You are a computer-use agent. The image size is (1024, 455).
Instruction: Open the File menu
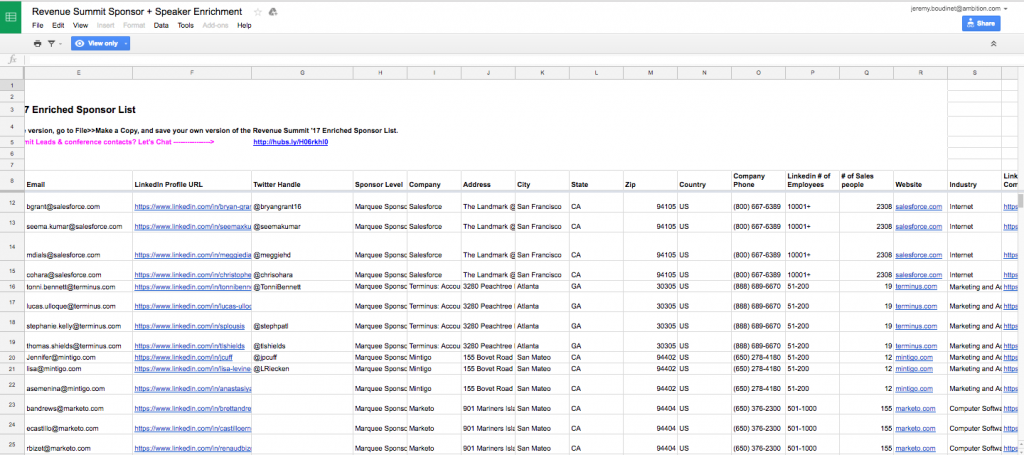(x=38, y=25)
